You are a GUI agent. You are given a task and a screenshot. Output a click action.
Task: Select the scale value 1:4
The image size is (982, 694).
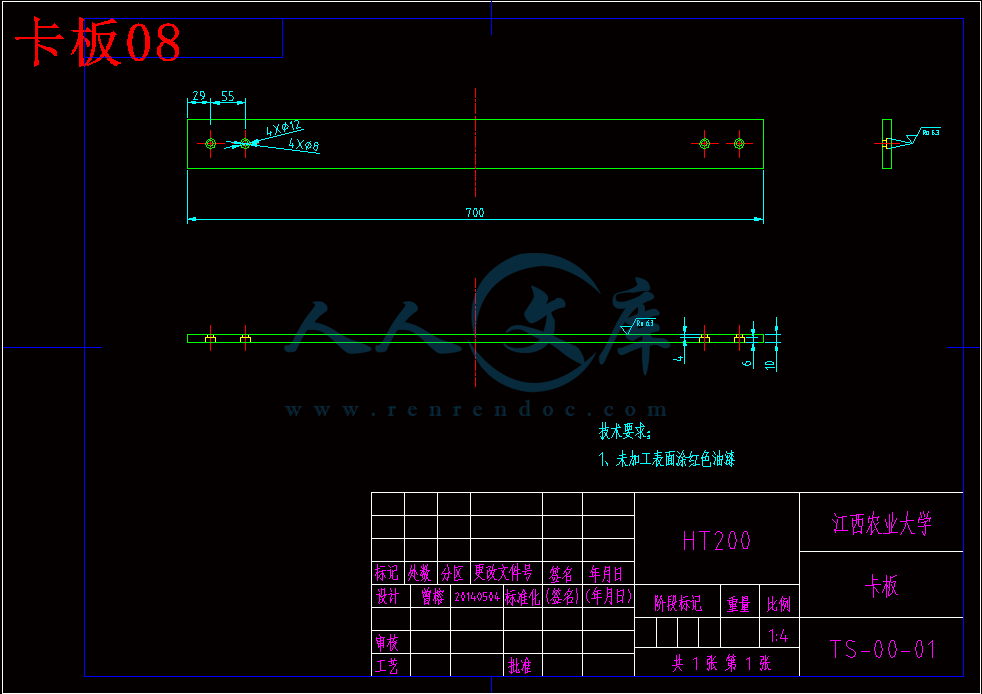pos(778,636)
